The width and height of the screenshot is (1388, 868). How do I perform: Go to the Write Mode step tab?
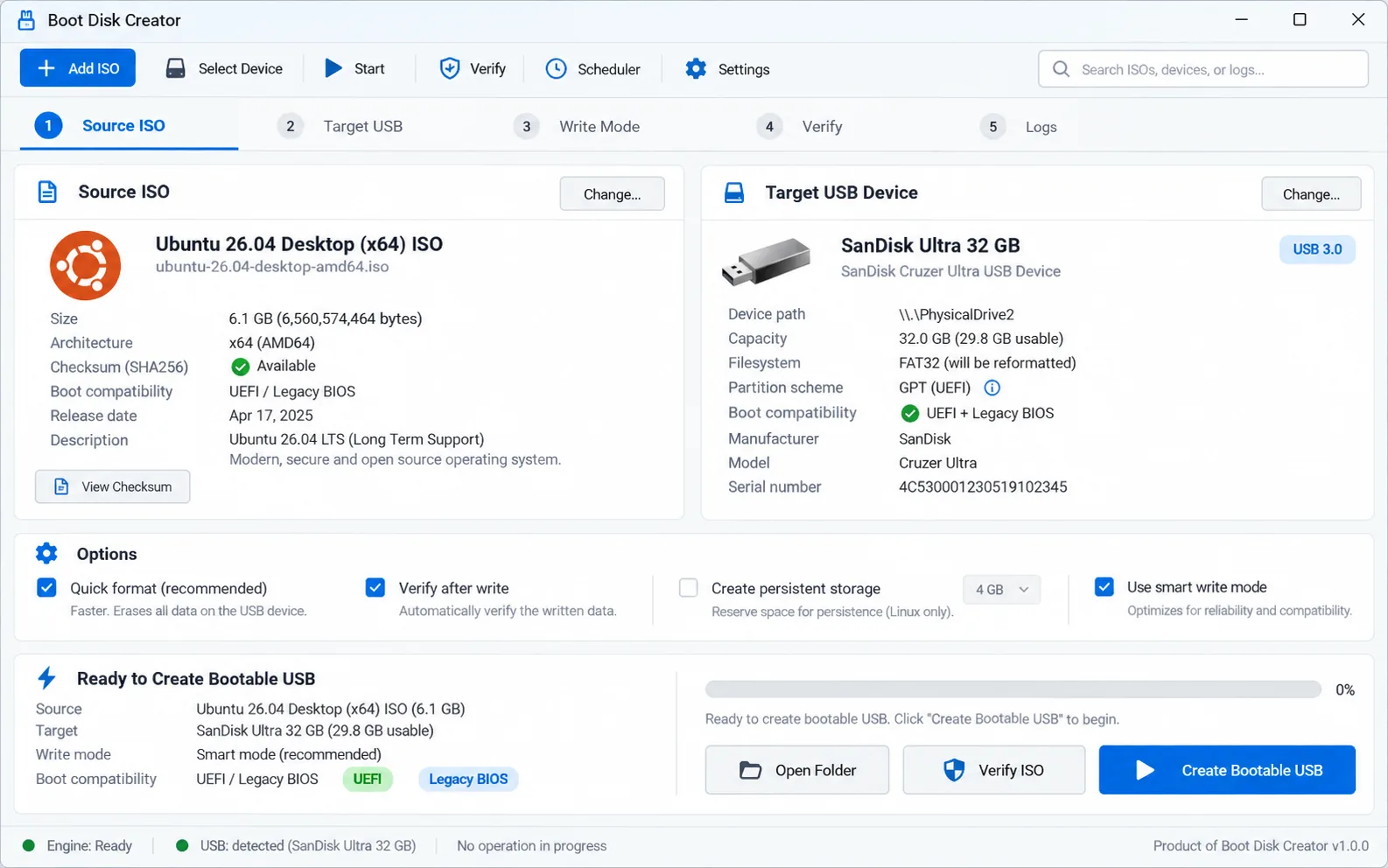coord(577,126)
